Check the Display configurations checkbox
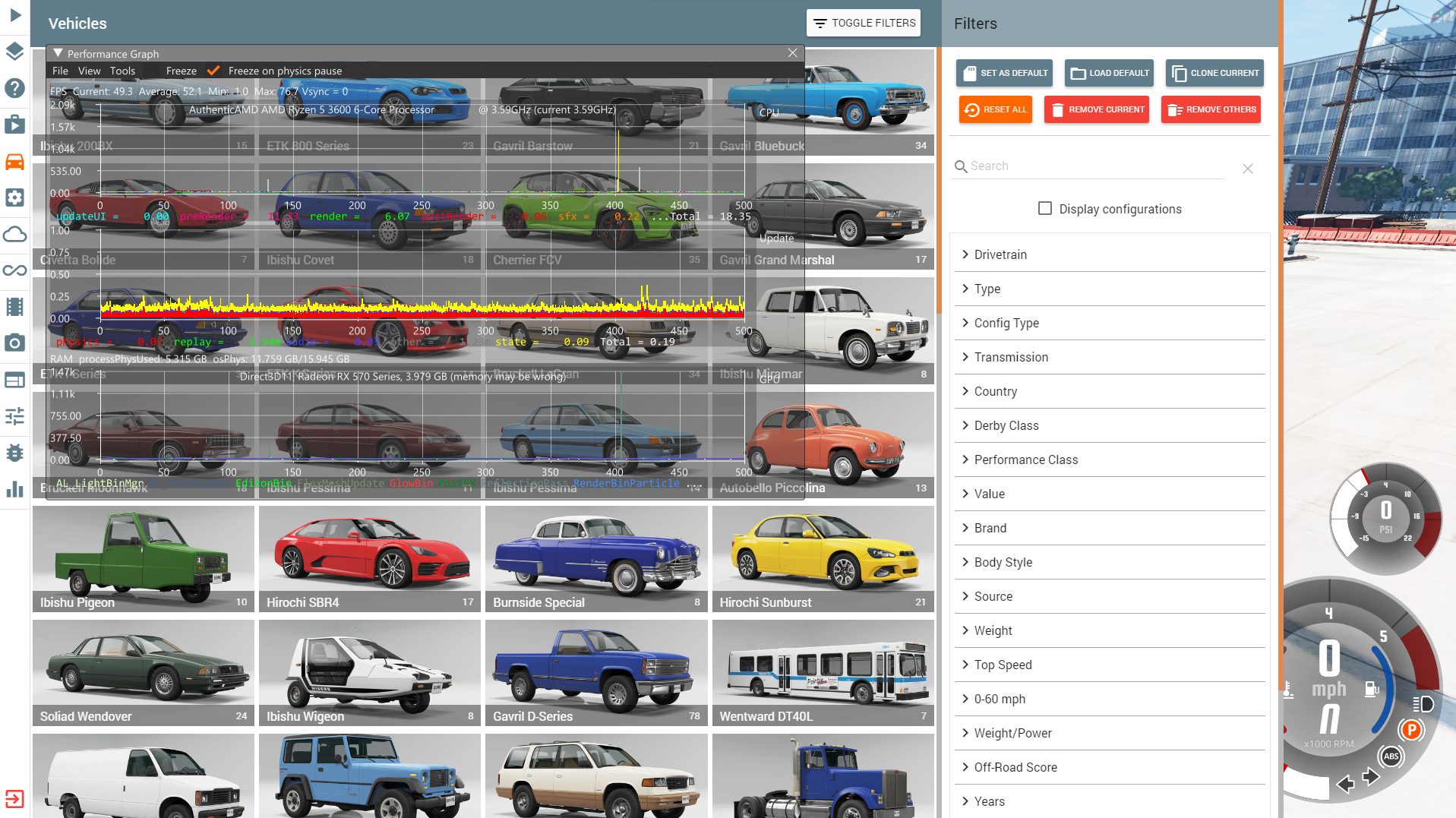This screenshot has width=1456, height=818. (1045, 208)
